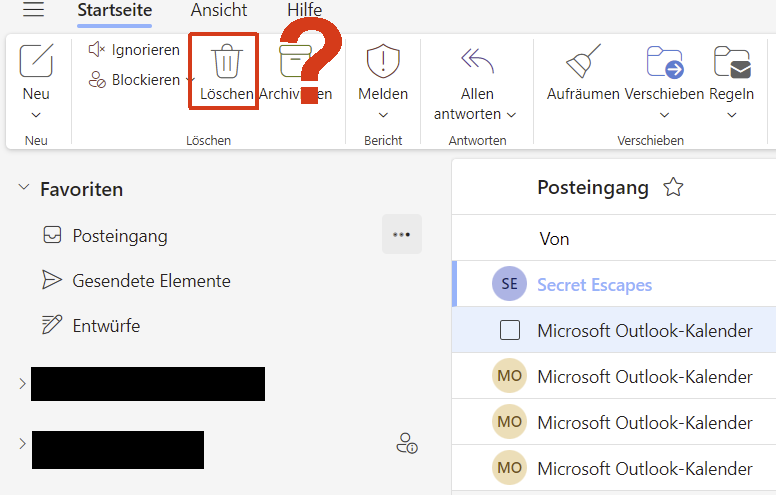
Task: Tick the checkbox on the highlighted Outlook-Kalender mail
Action: (510, 330)
